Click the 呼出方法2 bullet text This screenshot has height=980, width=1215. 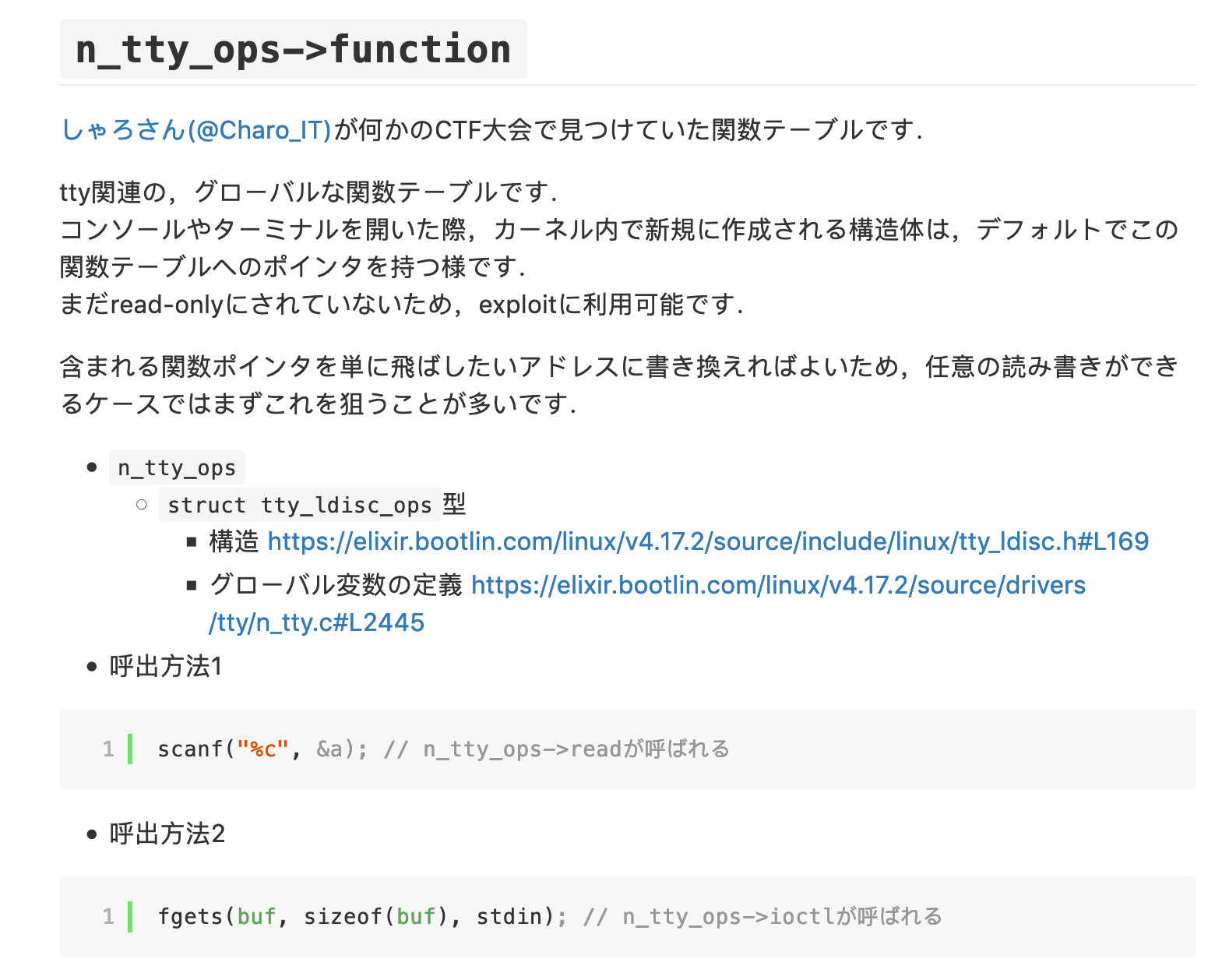click(167, 834)
